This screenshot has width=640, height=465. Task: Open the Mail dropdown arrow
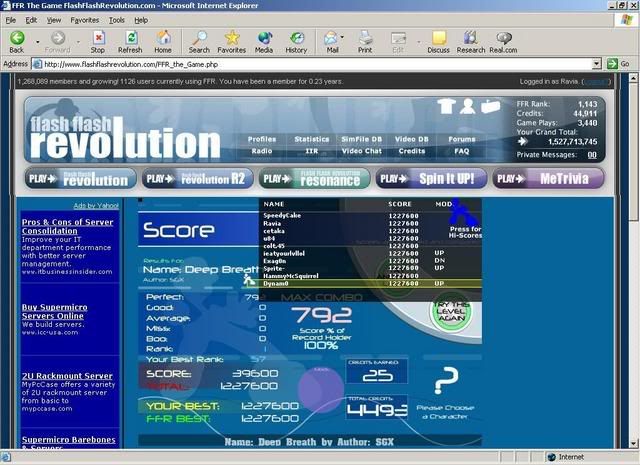[x=343, y=38]
